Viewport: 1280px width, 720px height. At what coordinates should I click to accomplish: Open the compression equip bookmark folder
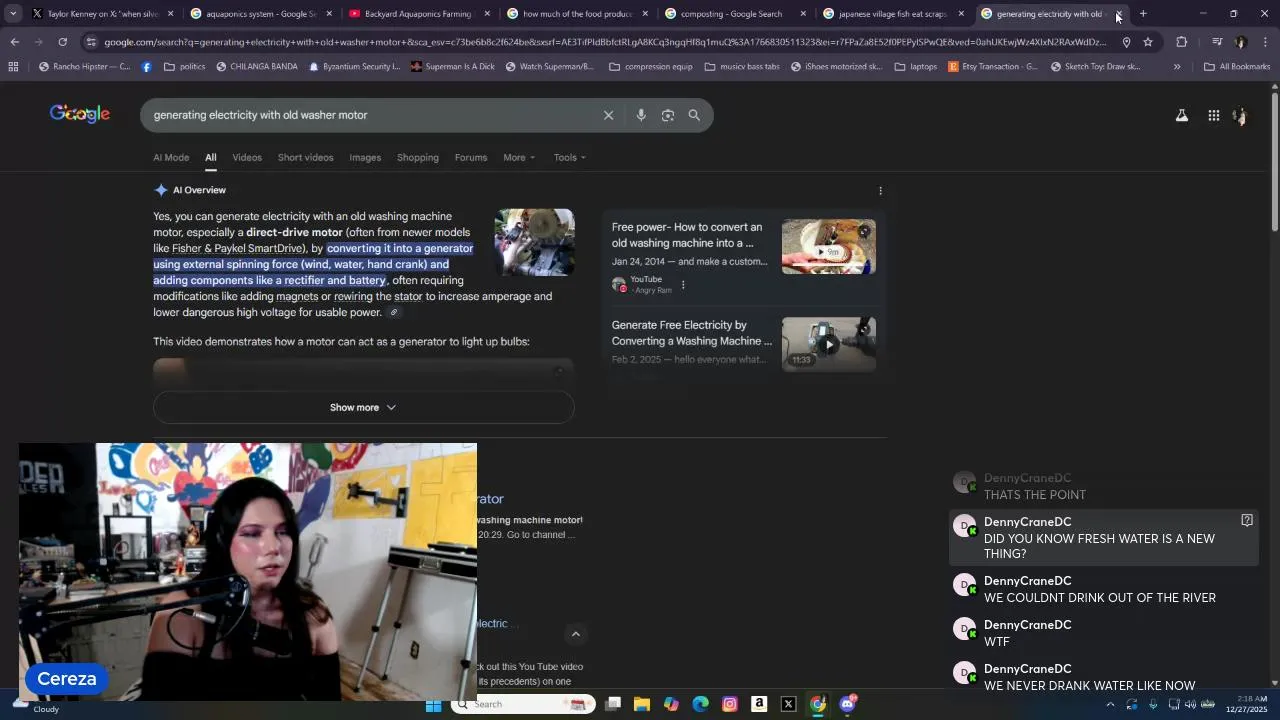coord(650,67)
